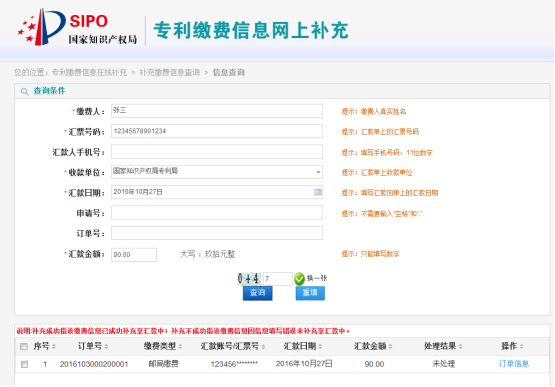
Task: Click 换一张 to refresh captcha
Action: point(317,278)
